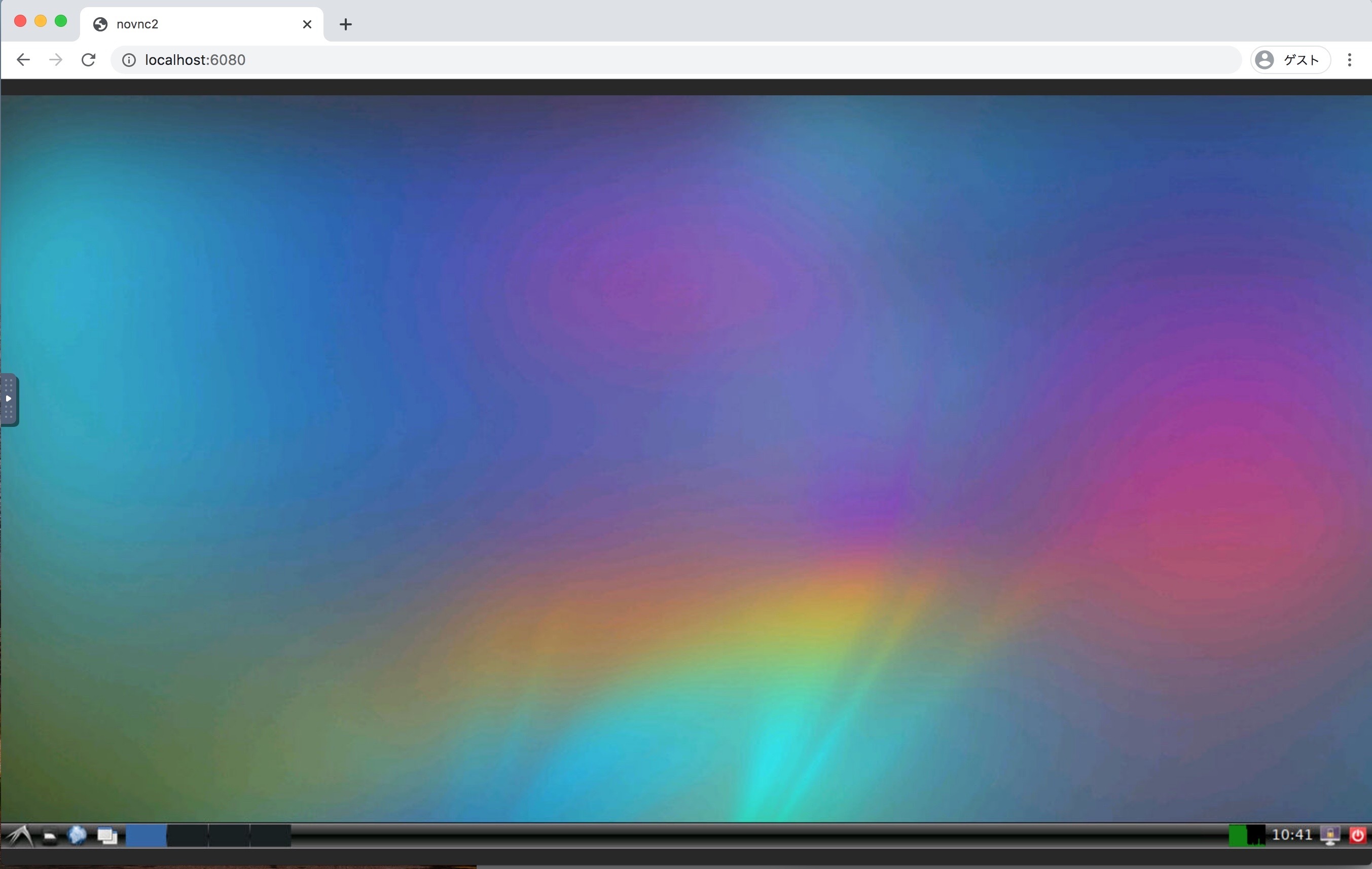Open a new browser tab
The width and height of the screenshot is (1372, 869).
[x=345, y=24]
